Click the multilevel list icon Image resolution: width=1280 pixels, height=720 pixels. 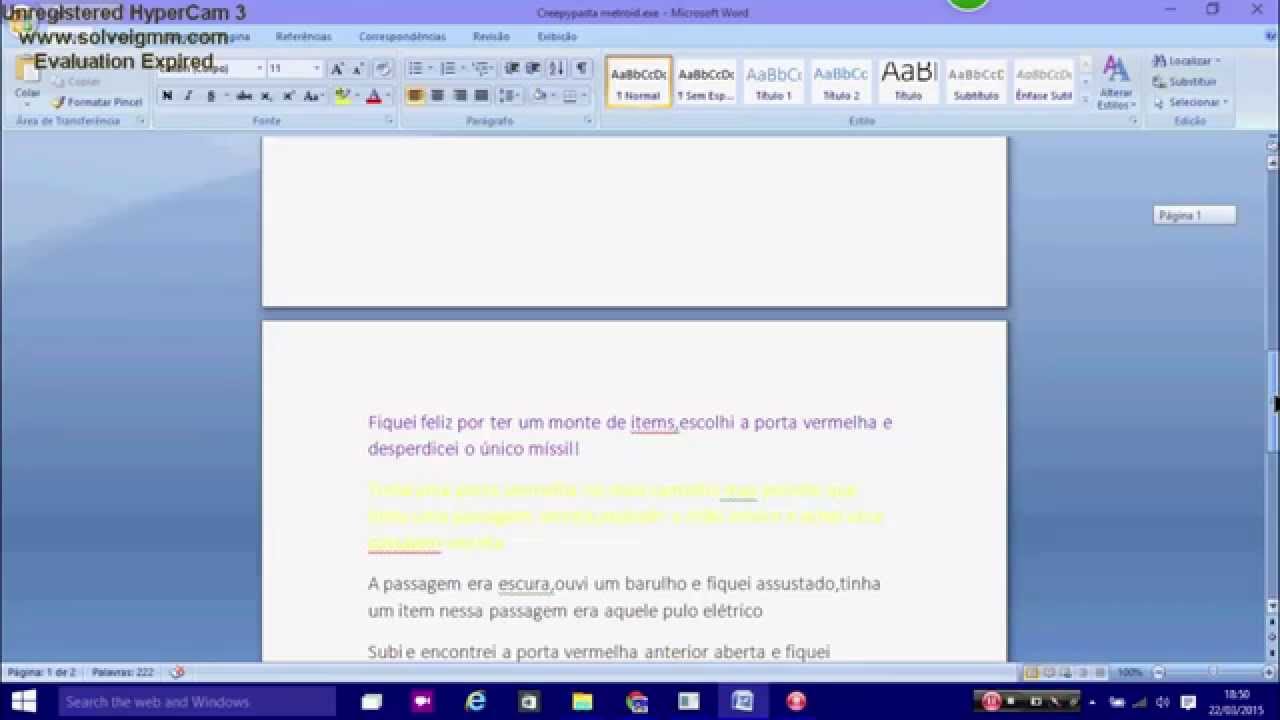click(481, 69)
